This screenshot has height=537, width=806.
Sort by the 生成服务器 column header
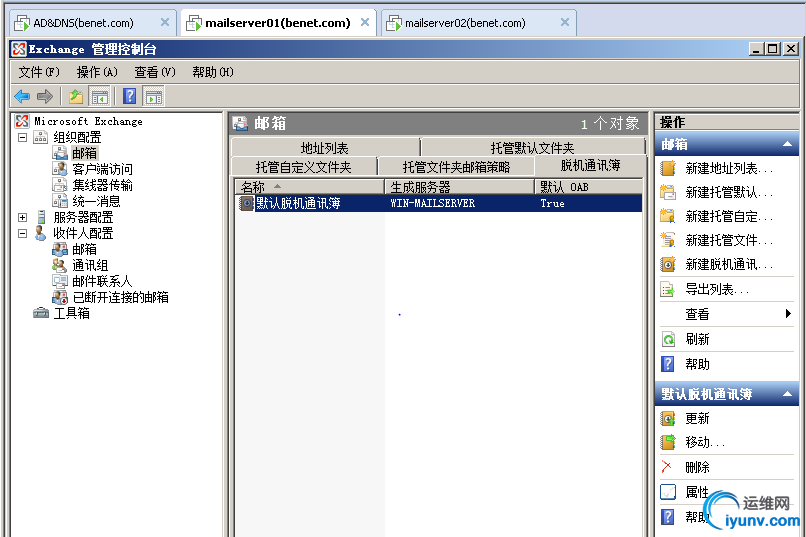tap(460, 187)
